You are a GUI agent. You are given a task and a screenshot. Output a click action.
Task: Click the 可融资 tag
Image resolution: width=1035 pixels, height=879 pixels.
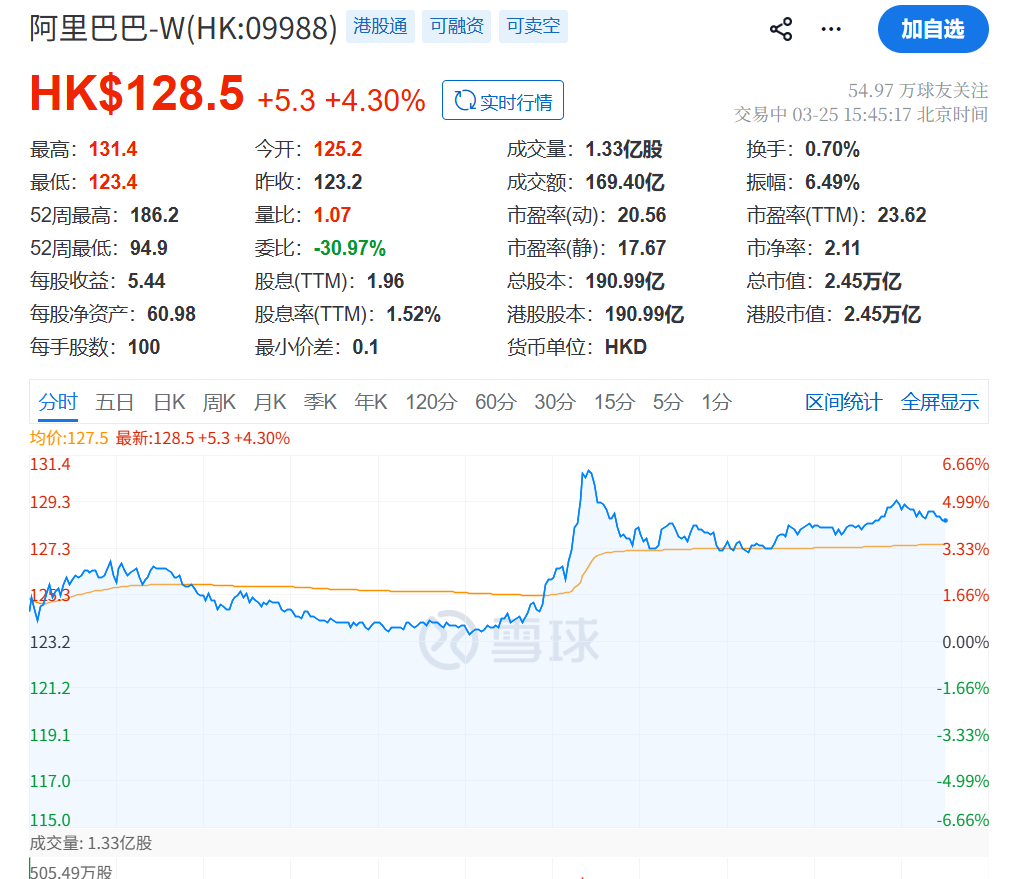456,27
